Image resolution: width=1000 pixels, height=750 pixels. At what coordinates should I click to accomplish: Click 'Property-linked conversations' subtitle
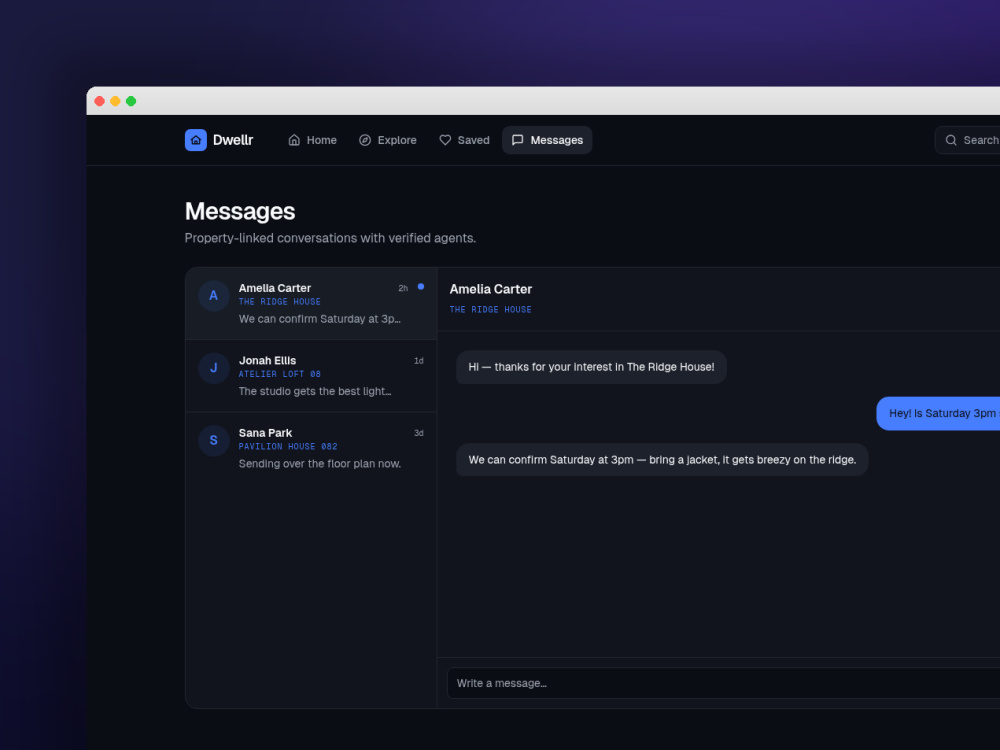[x=330, y=238]
